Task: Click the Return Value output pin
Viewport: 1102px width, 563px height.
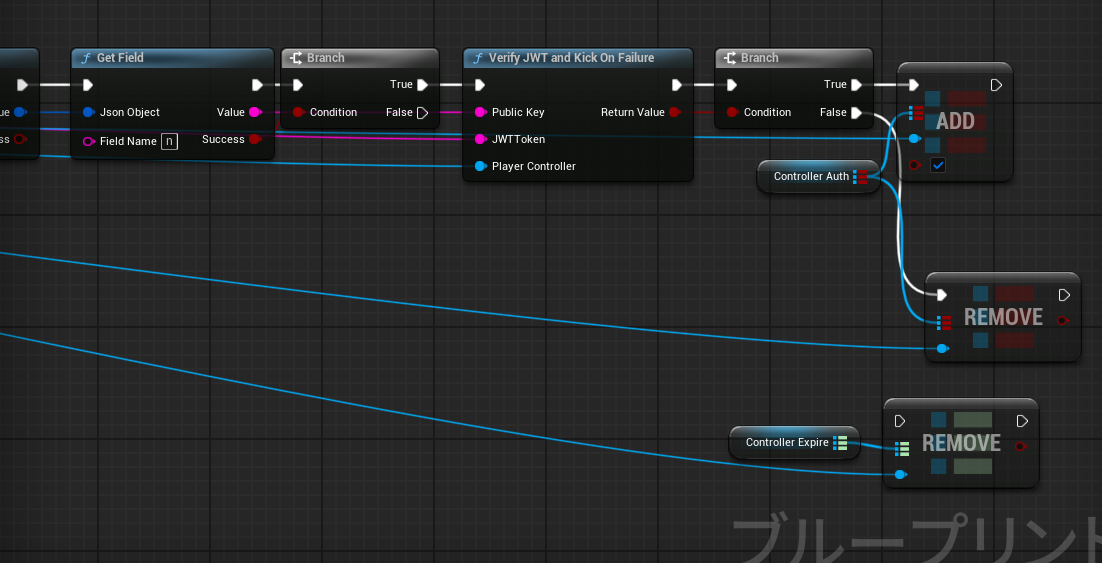Action: [x=675, y=112]
